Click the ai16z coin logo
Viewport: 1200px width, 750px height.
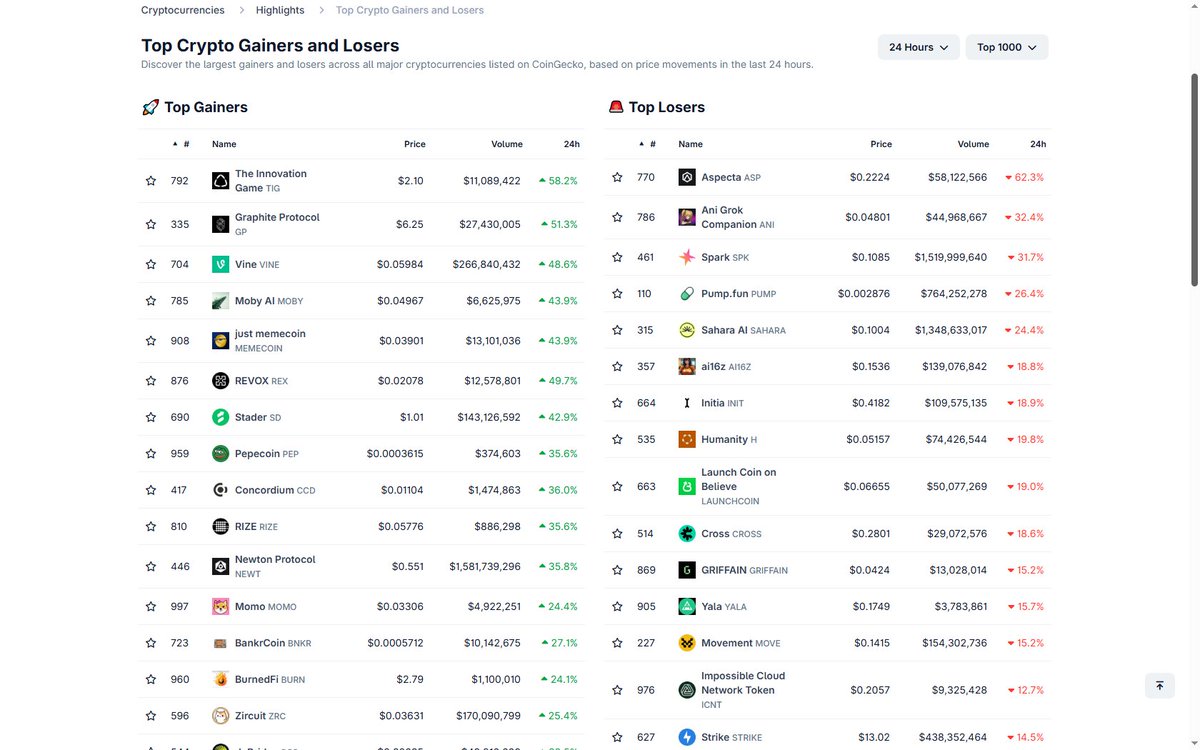687,367
